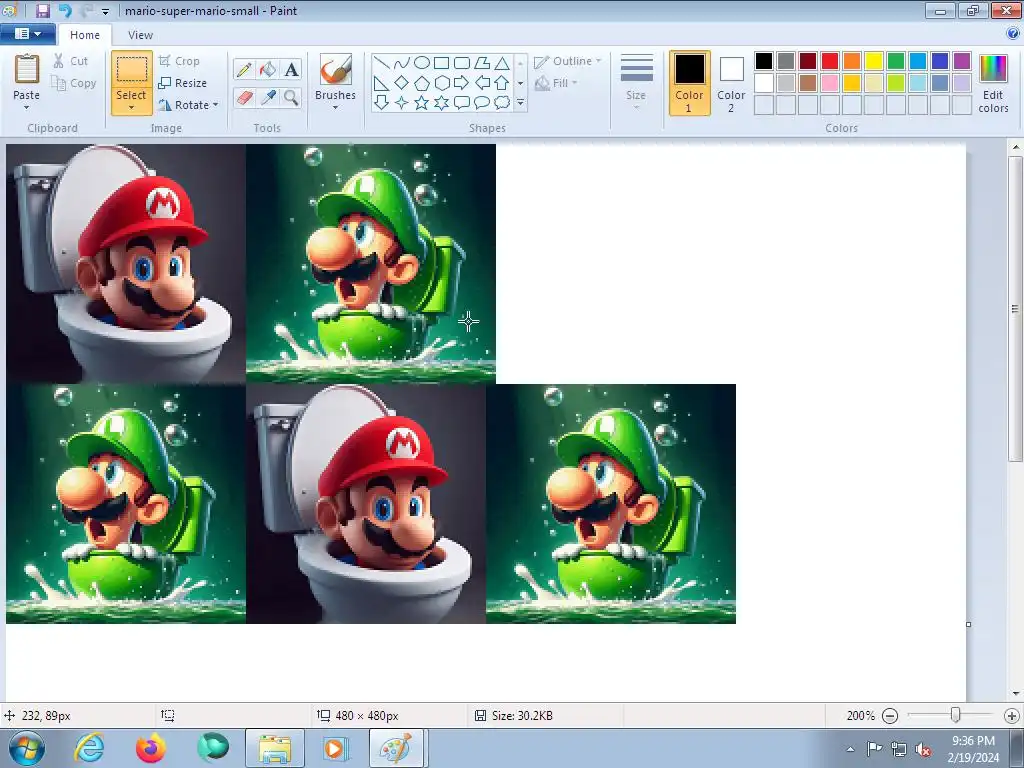This screenshot has width=1024, height=768.
Task: Expand the Shapes gallery more arrow
Action: click(x=520, y=103)
